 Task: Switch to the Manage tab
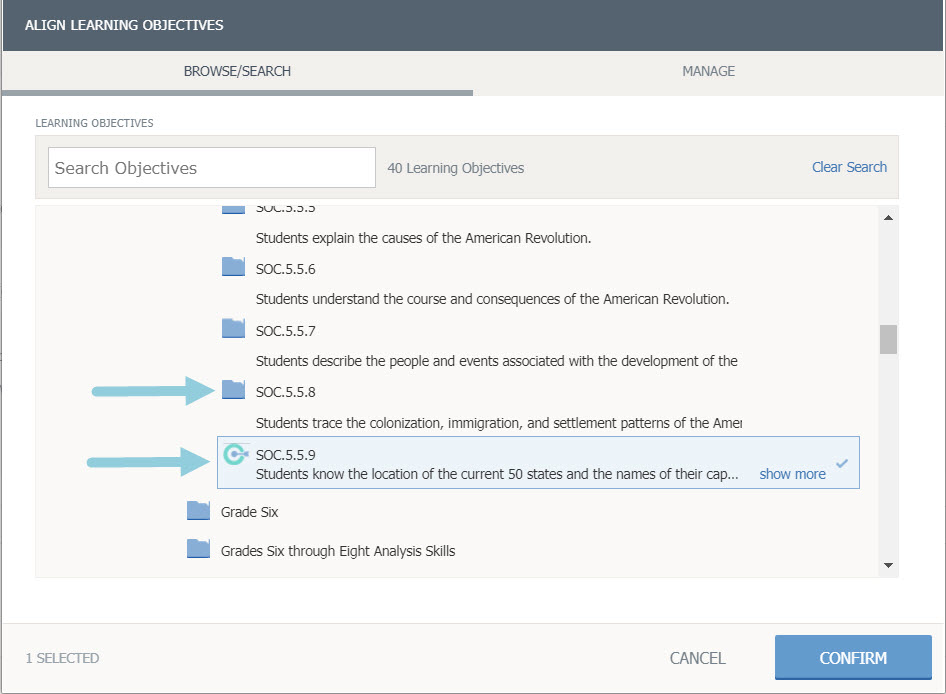click(x=708, y=72)
